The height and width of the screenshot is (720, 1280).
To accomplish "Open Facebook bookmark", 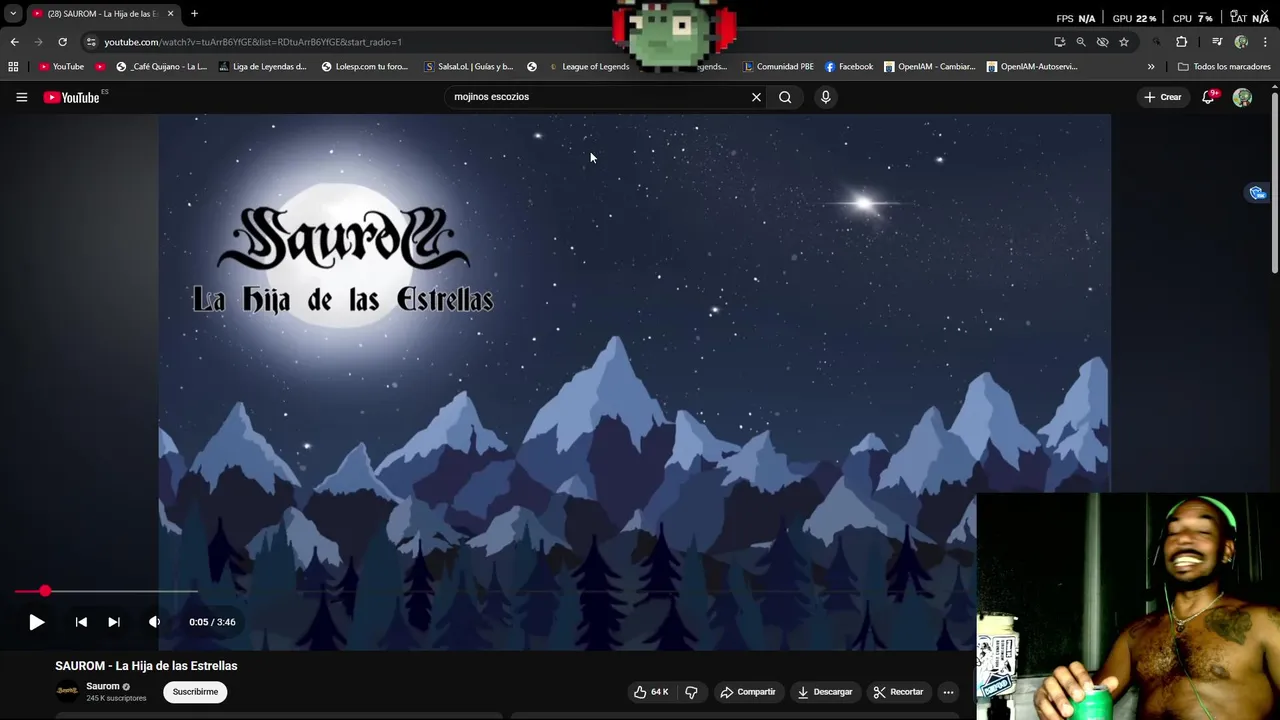I will [849, 67].
